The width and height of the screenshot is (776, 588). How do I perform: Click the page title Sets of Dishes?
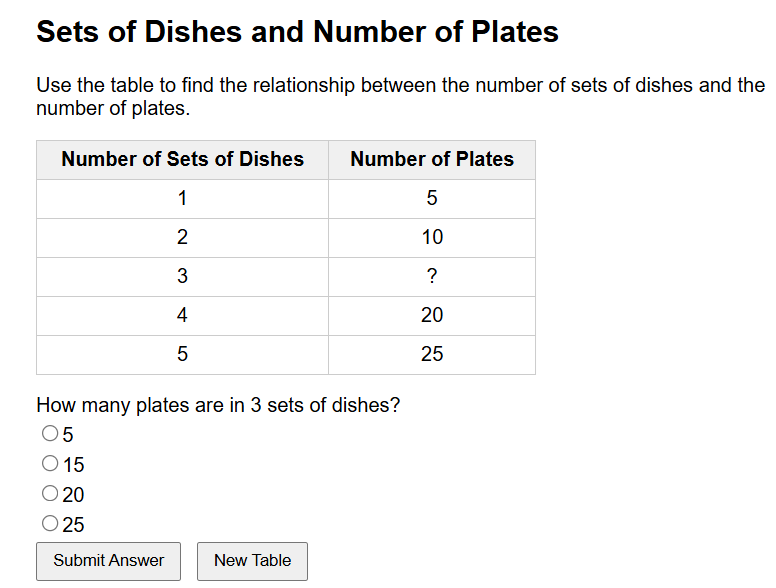click(297, 32)
